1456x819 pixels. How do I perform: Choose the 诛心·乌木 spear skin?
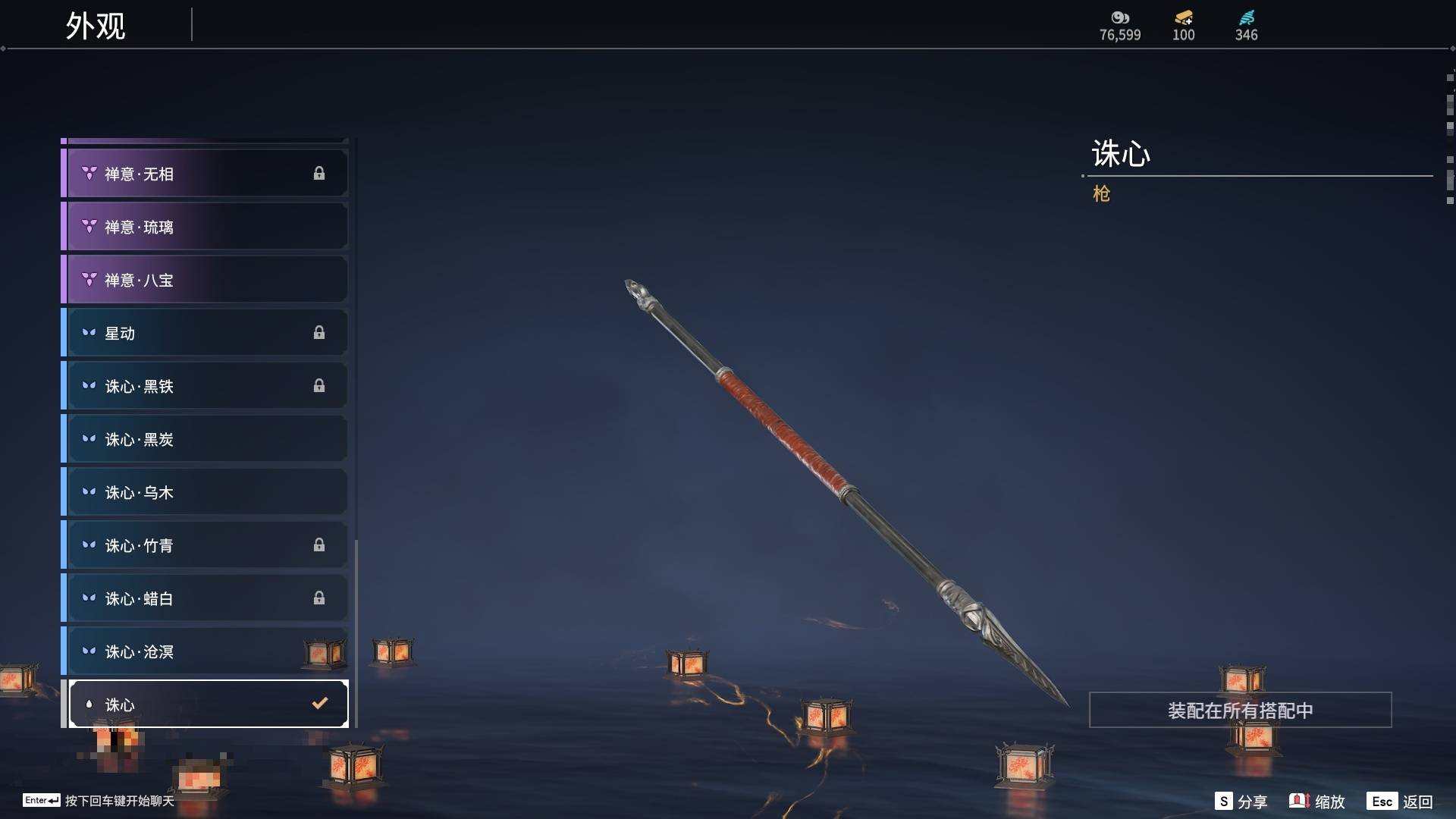205,492
